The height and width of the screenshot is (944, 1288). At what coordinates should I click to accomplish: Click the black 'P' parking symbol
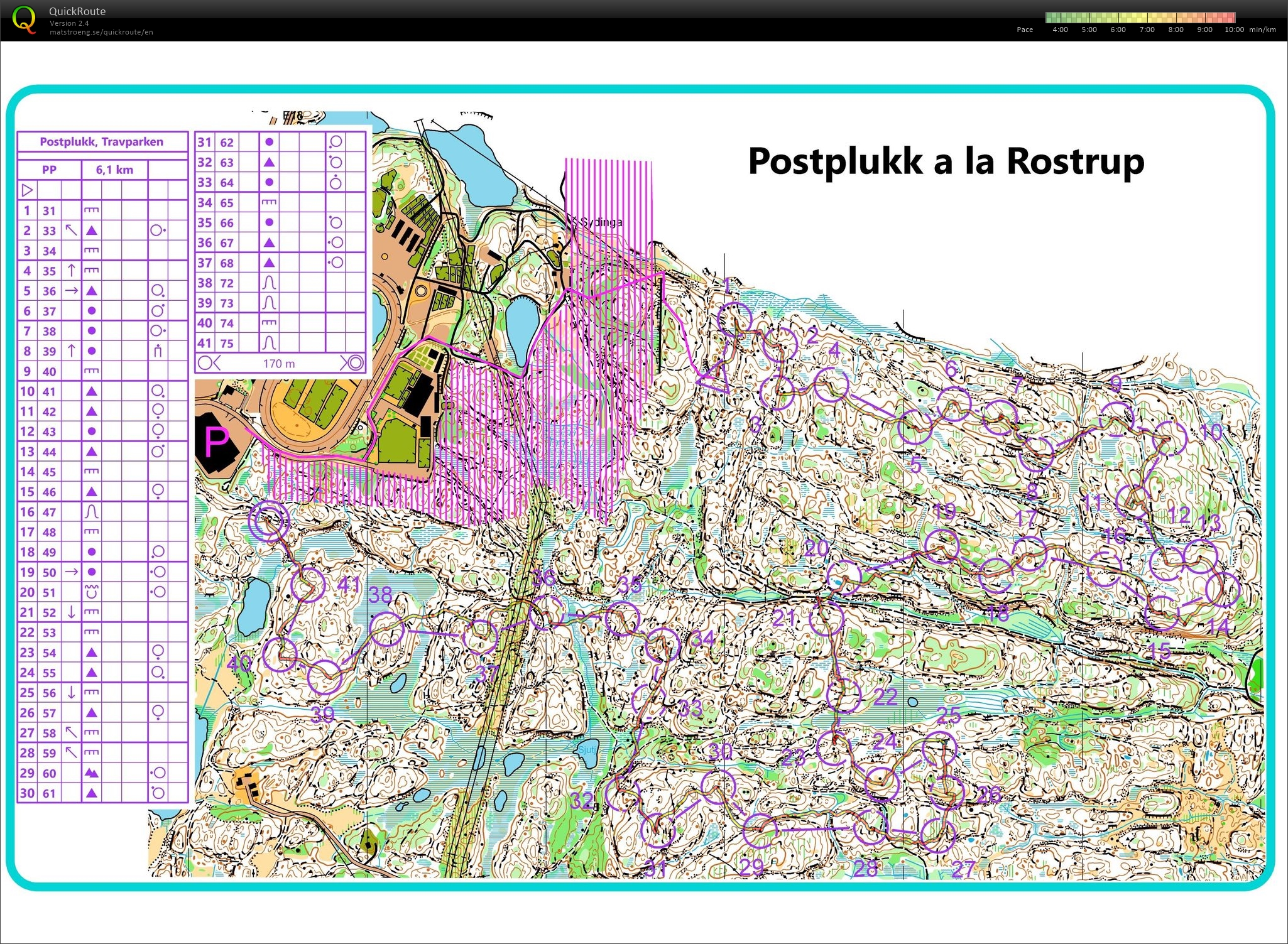tap(217, 442)
